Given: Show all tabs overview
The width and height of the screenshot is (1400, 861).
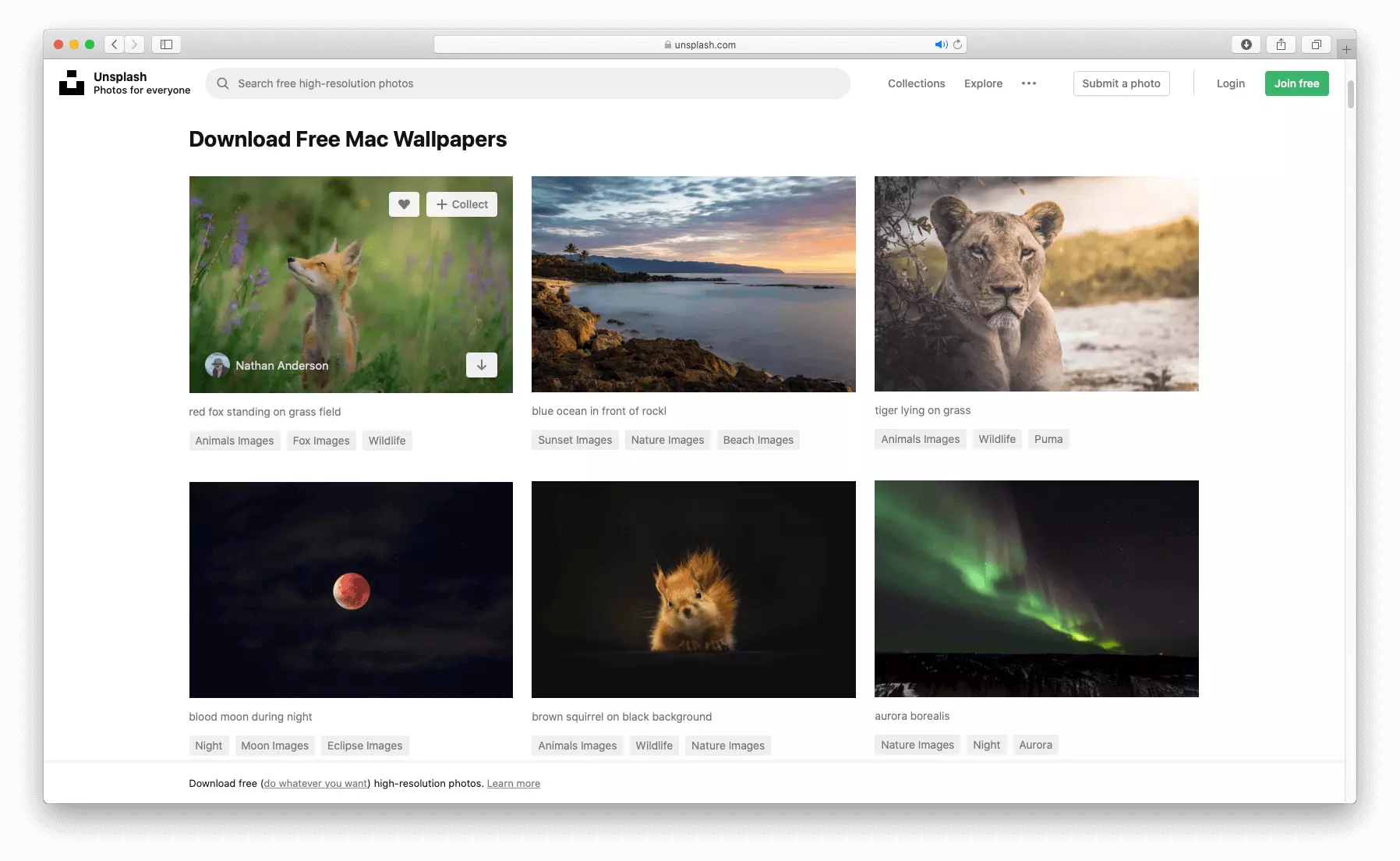Looking at the screenshot, I should tap(1316, 44).
